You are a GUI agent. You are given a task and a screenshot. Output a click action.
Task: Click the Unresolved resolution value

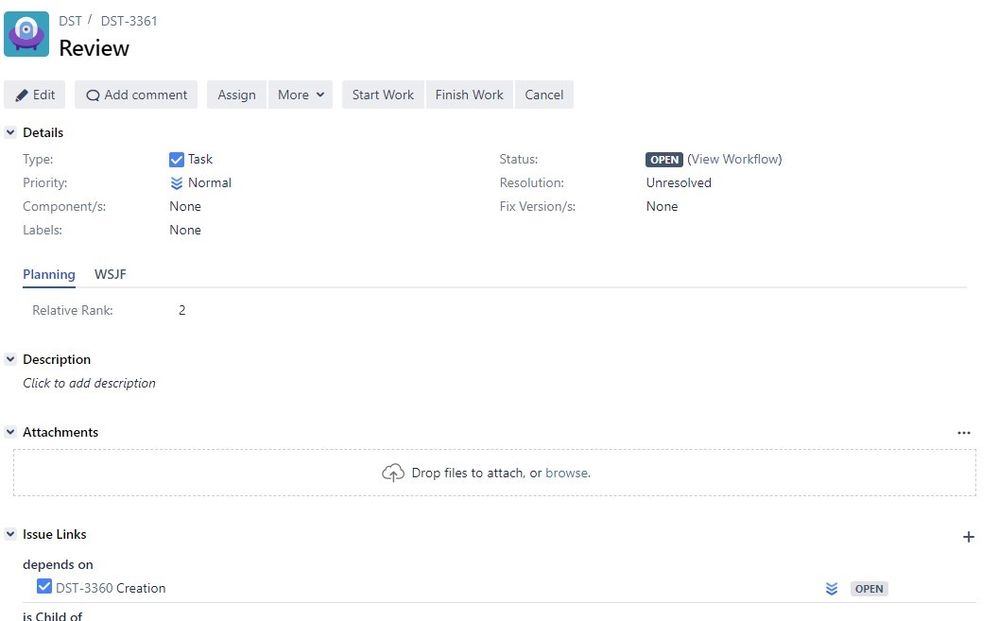tap(679, 183)
